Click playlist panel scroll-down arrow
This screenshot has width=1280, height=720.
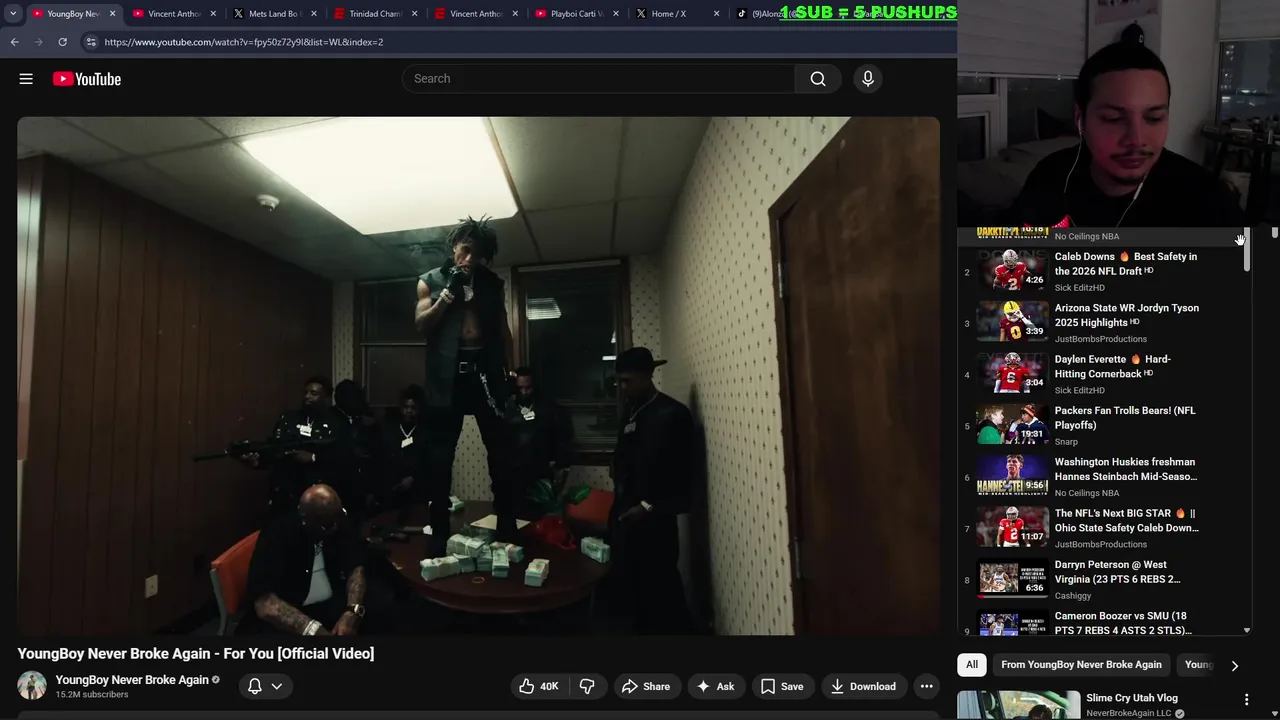pyautogui.click(x=1246, y=631)
